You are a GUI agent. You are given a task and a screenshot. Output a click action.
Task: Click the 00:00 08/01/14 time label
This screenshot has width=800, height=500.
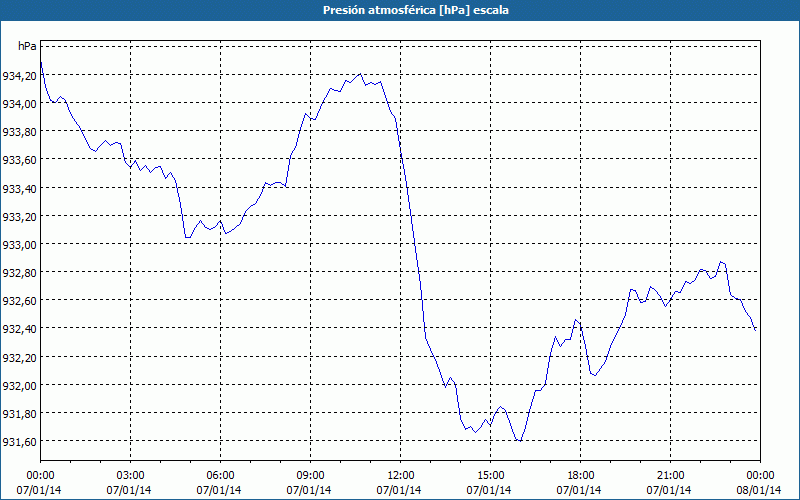[x=760, y=483]
